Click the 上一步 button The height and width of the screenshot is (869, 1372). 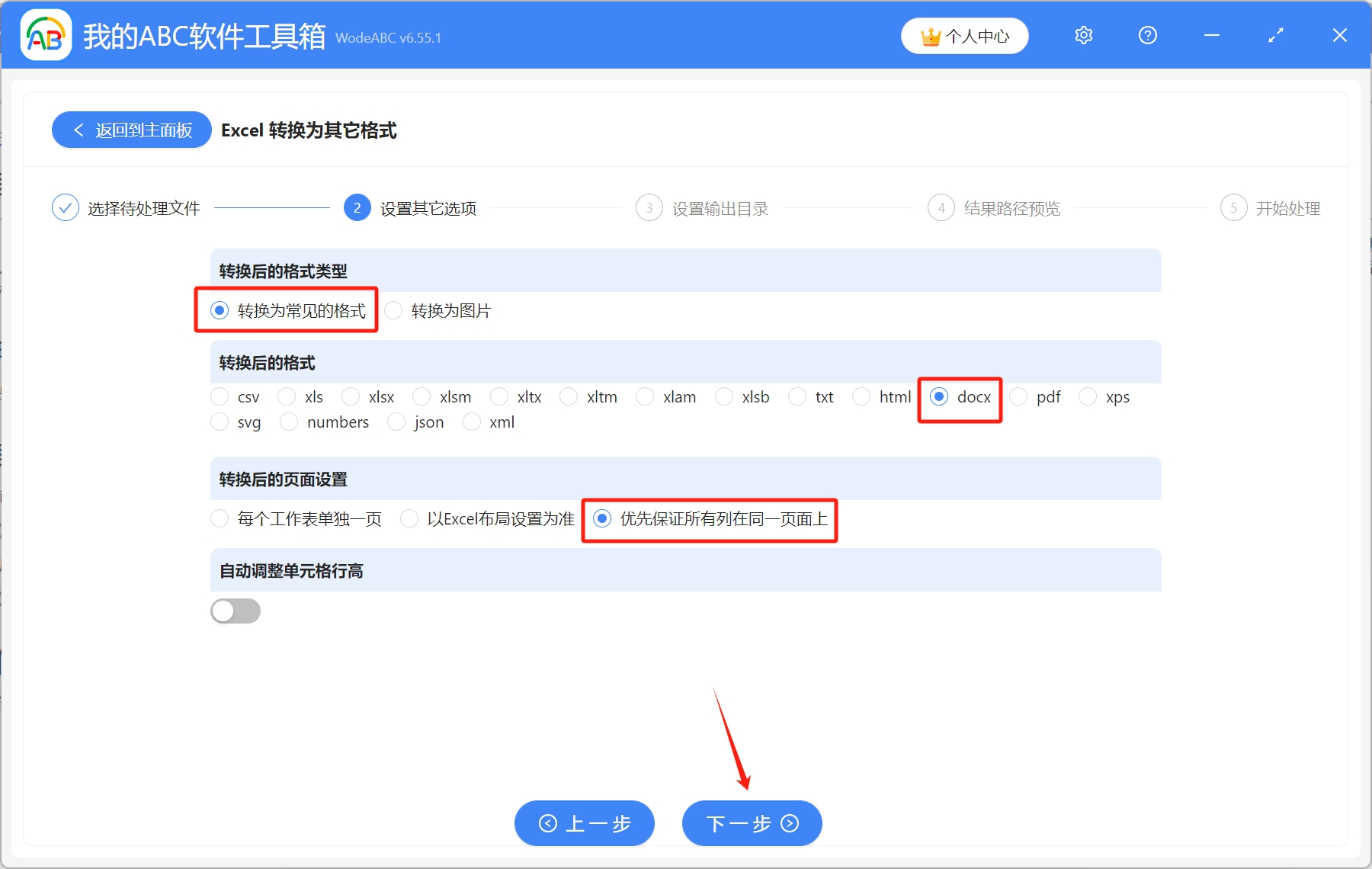click(x=584, y=823)
